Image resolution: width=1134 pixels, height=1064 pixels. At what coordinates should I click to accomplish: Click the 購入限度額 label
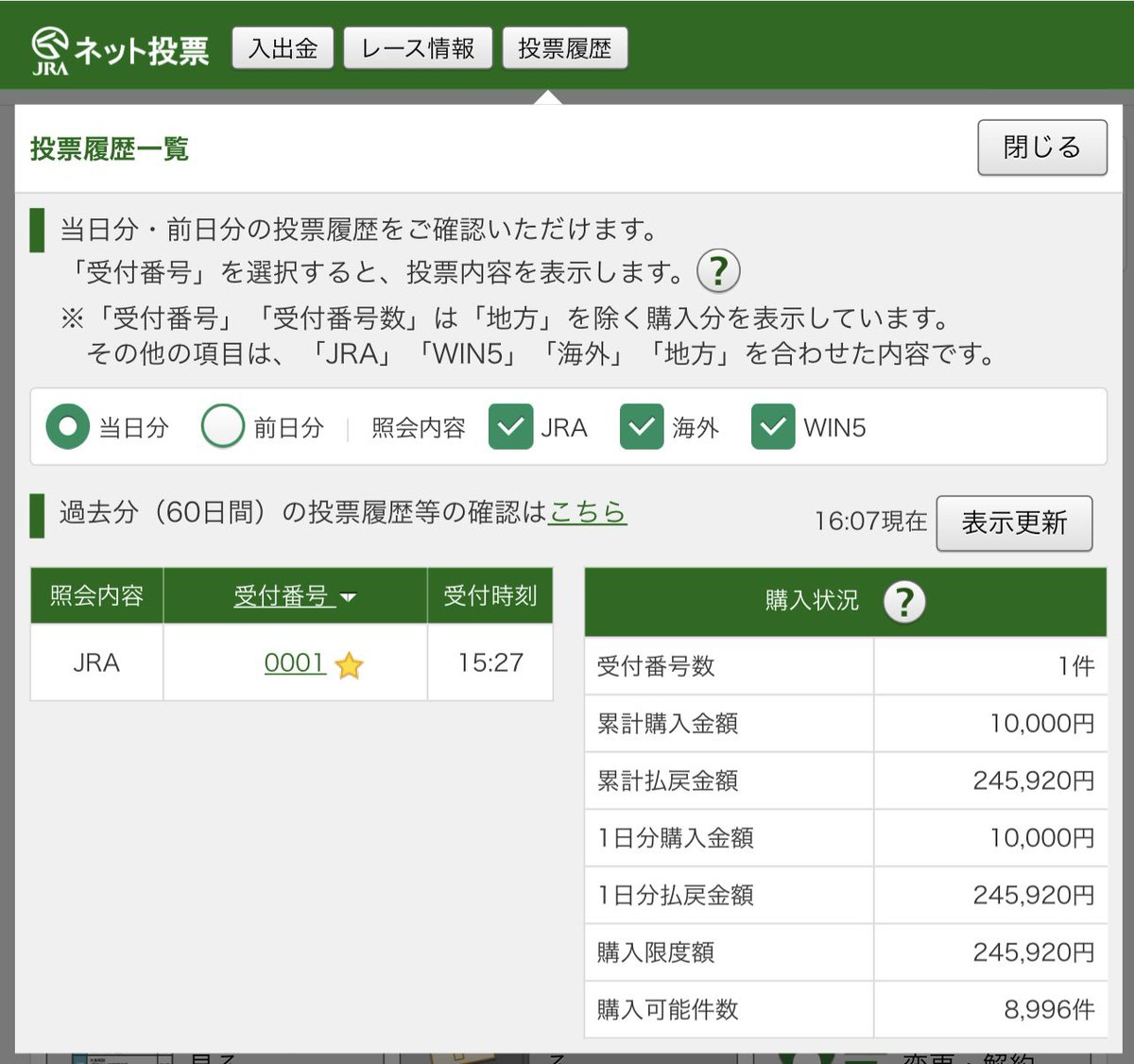point(656,952)
